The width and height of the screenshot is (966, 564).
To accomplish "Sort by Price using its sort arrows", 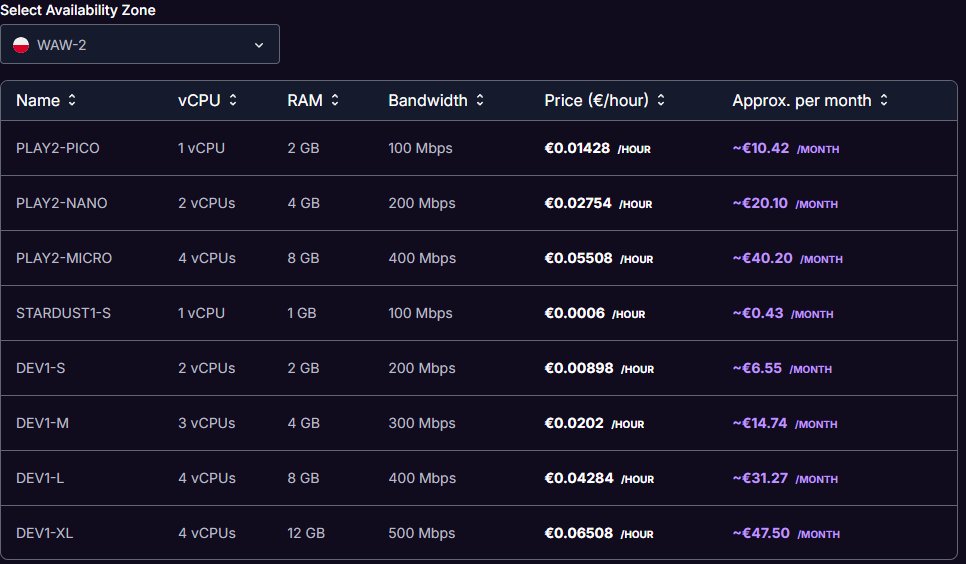I will pyautogui.click(x=661, y=100).
